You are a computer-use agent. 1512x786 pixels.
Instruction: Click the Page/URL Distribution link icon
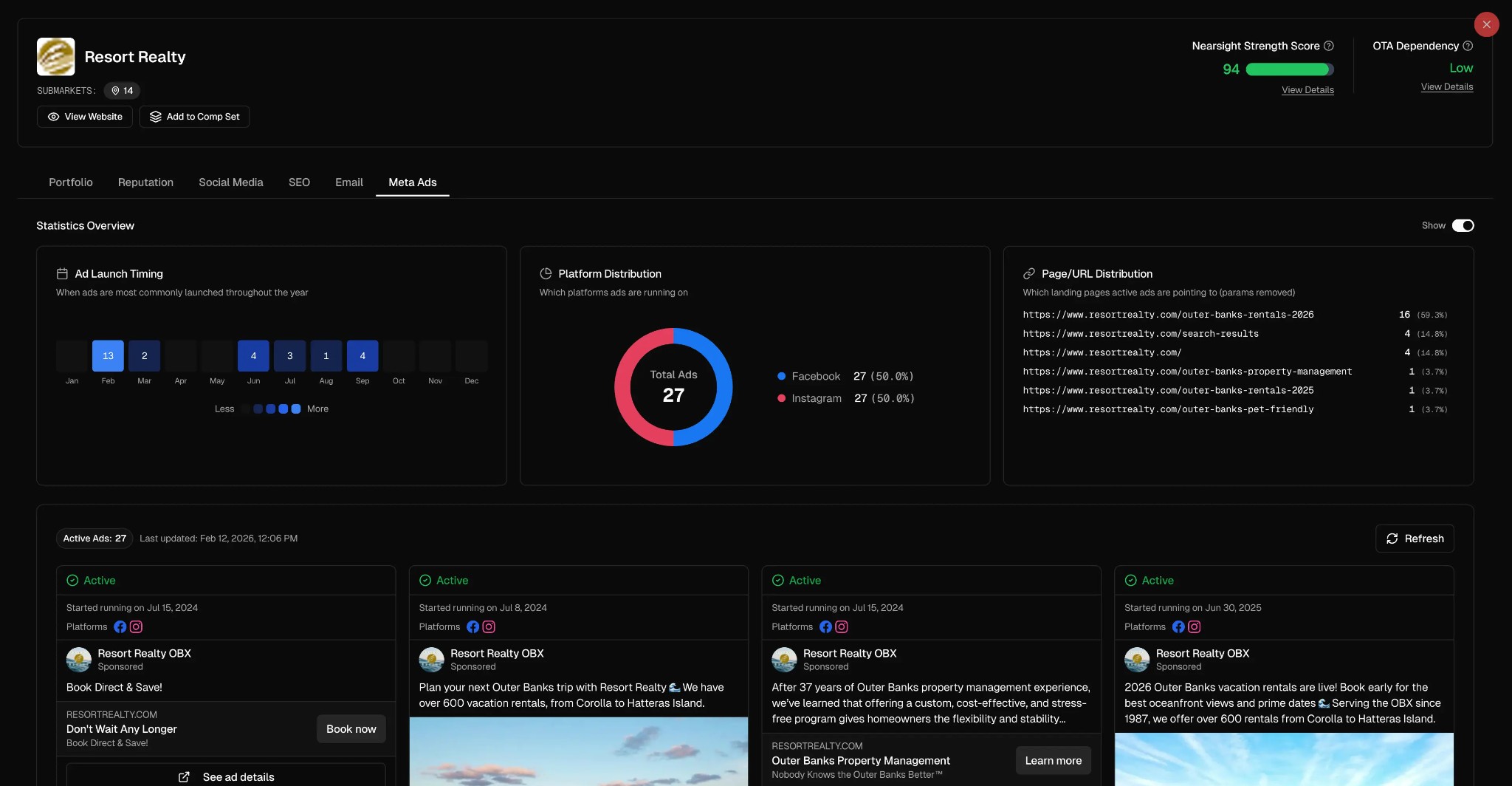1031,273
